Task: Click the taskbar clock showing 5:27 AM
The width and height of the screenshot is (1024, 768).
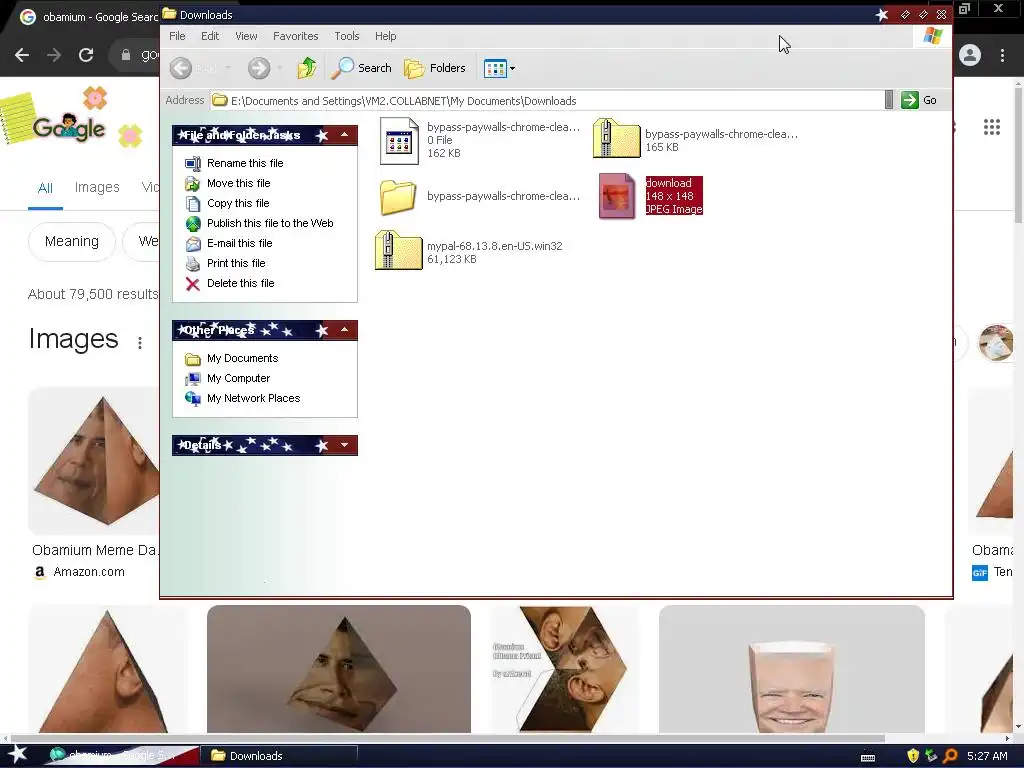Action: coord(987,756)
